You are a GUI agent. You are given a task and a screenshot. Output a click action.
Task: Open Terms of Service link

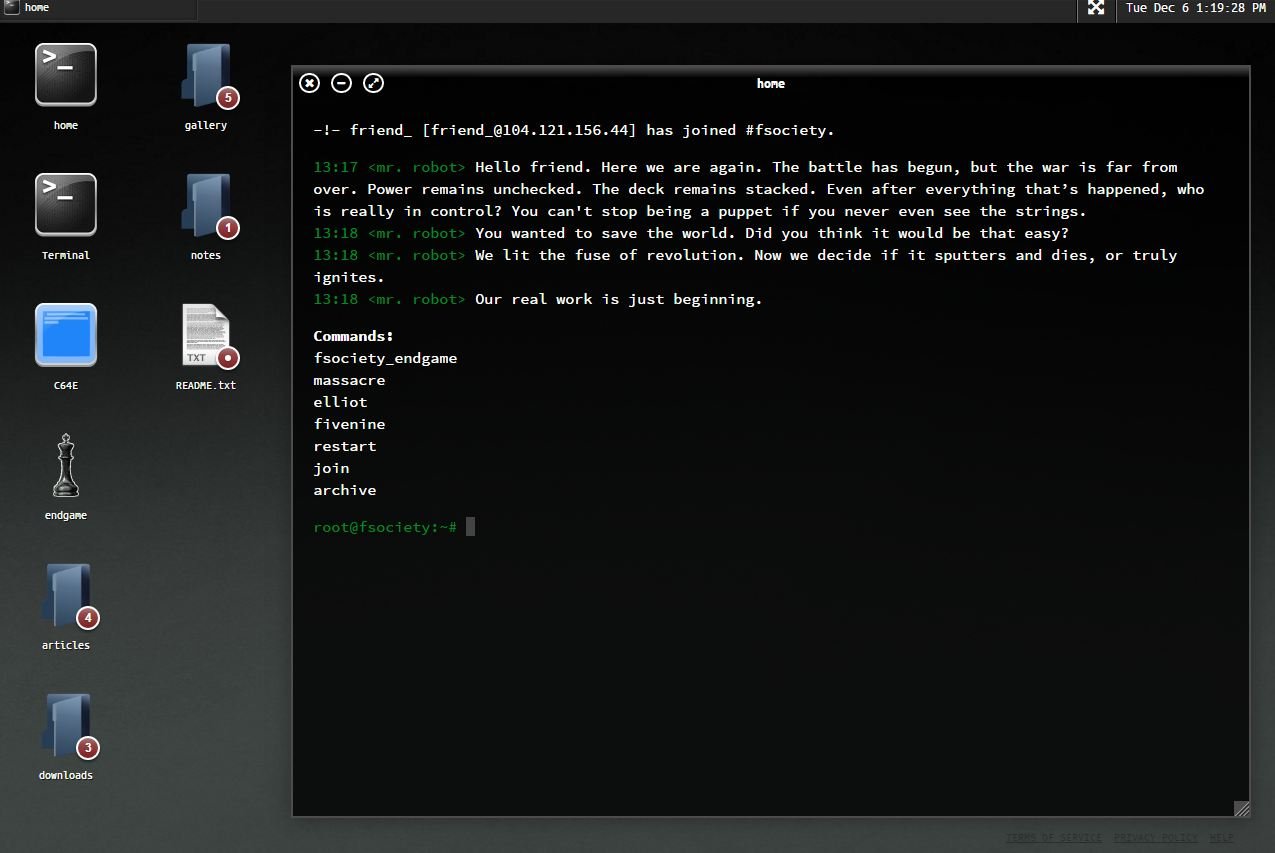coord(1053,838)
